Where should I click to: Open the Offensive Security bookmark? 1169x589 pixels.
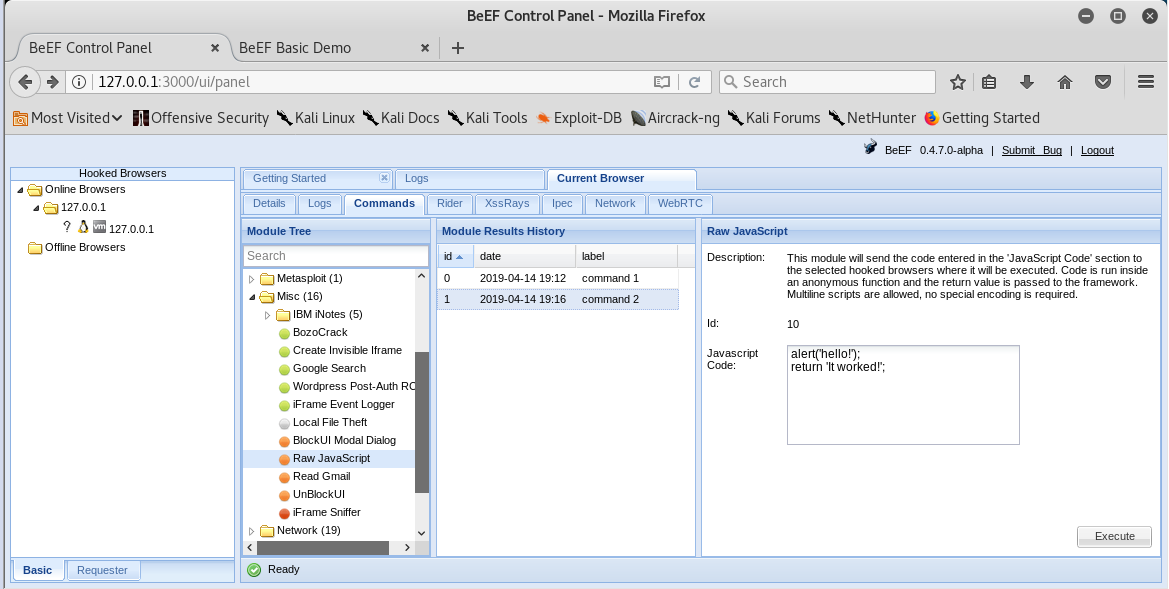[x=201, y=118]
